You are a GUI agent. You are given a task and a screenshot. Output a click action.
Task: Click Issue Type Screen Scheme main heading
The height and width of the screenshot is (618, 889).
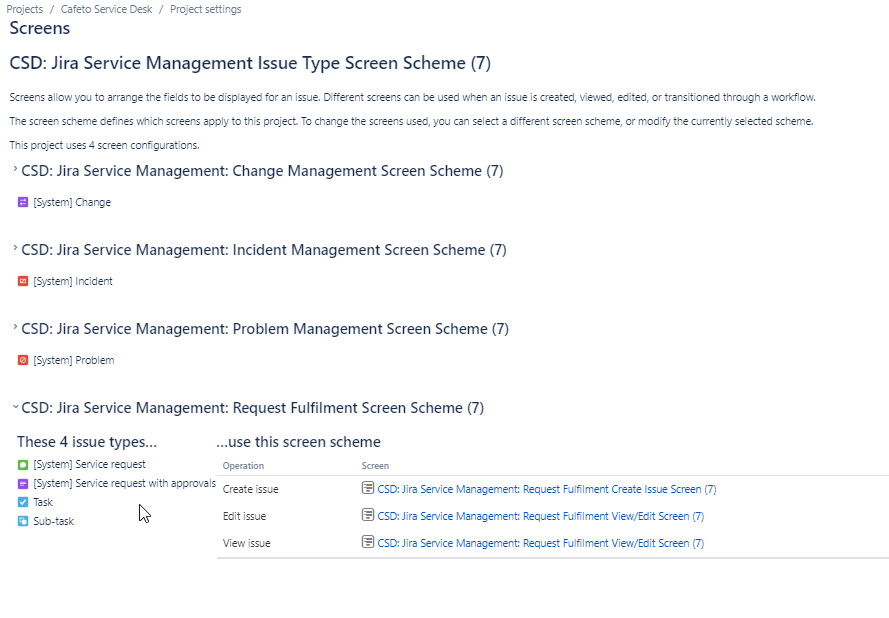[250, 63]
